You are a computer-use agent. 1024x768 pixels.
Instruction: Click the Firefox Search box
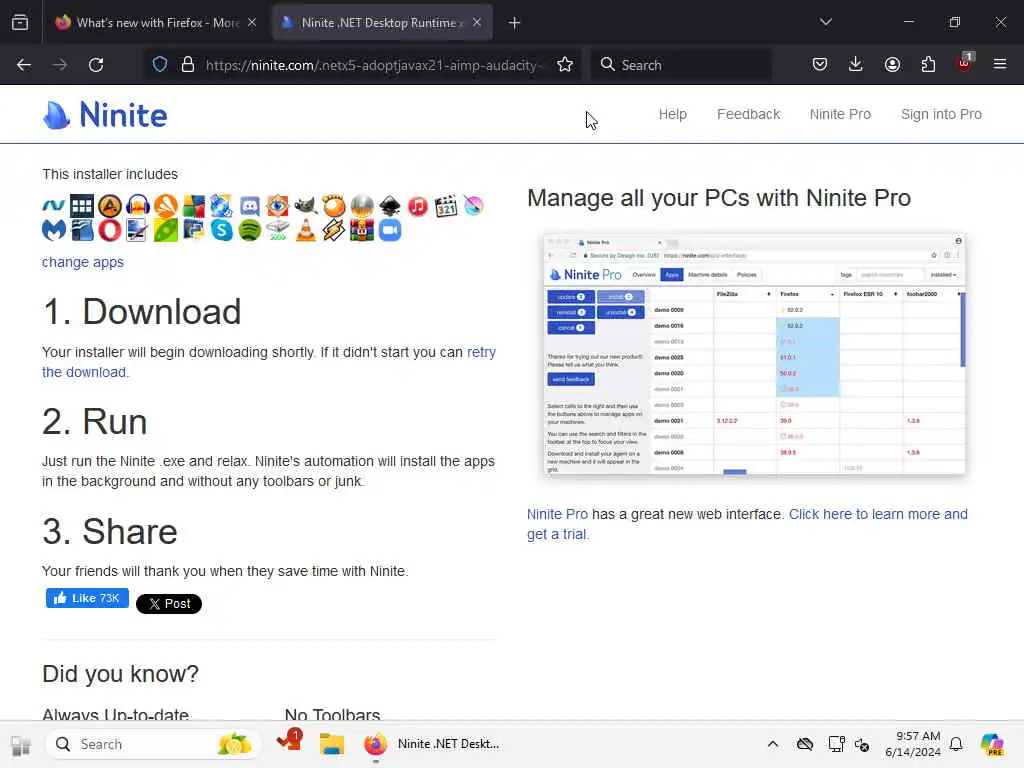point(680,65)
